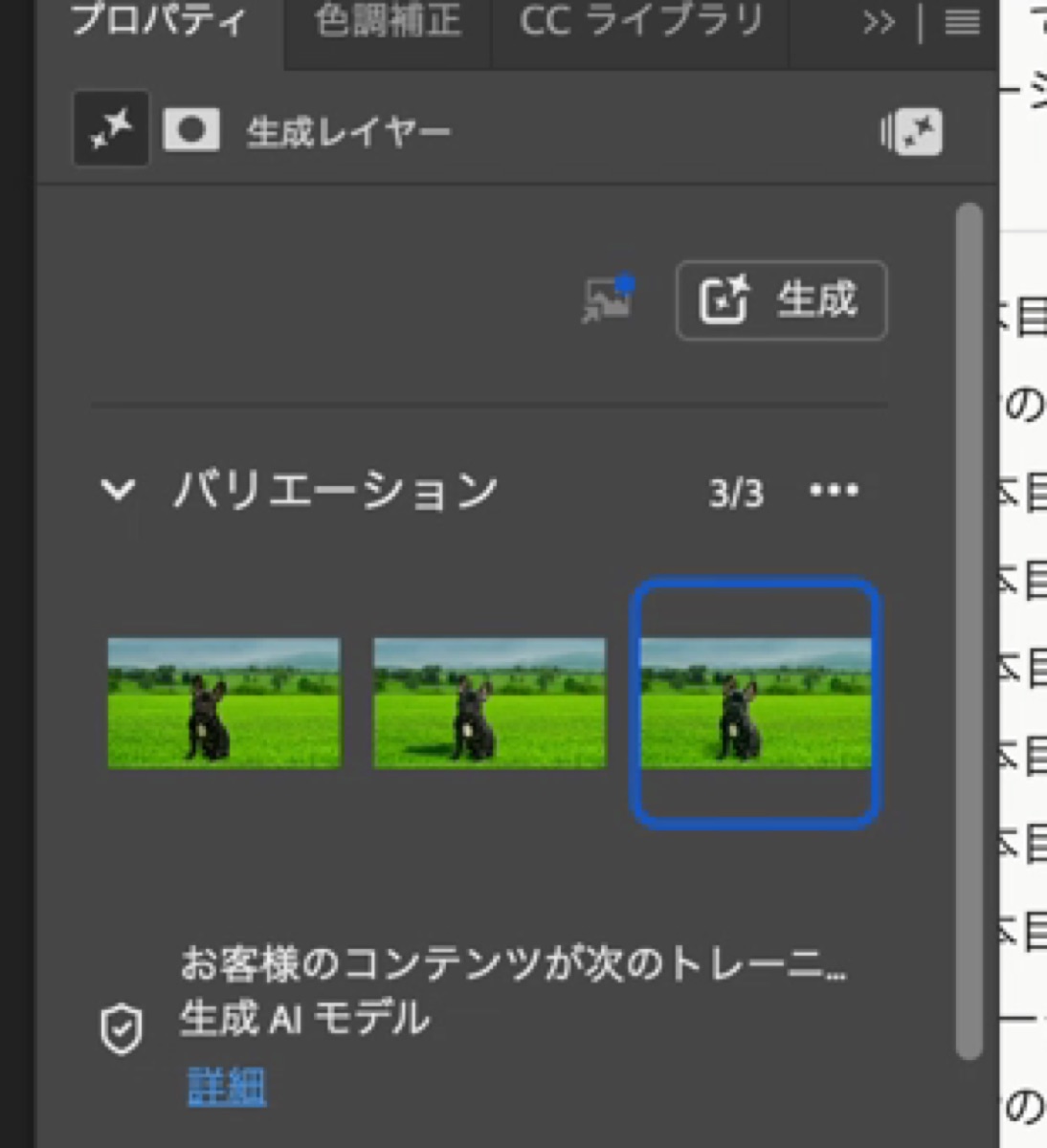
Task: Click the generative layer sparkle icon
Action: [111, 129]
